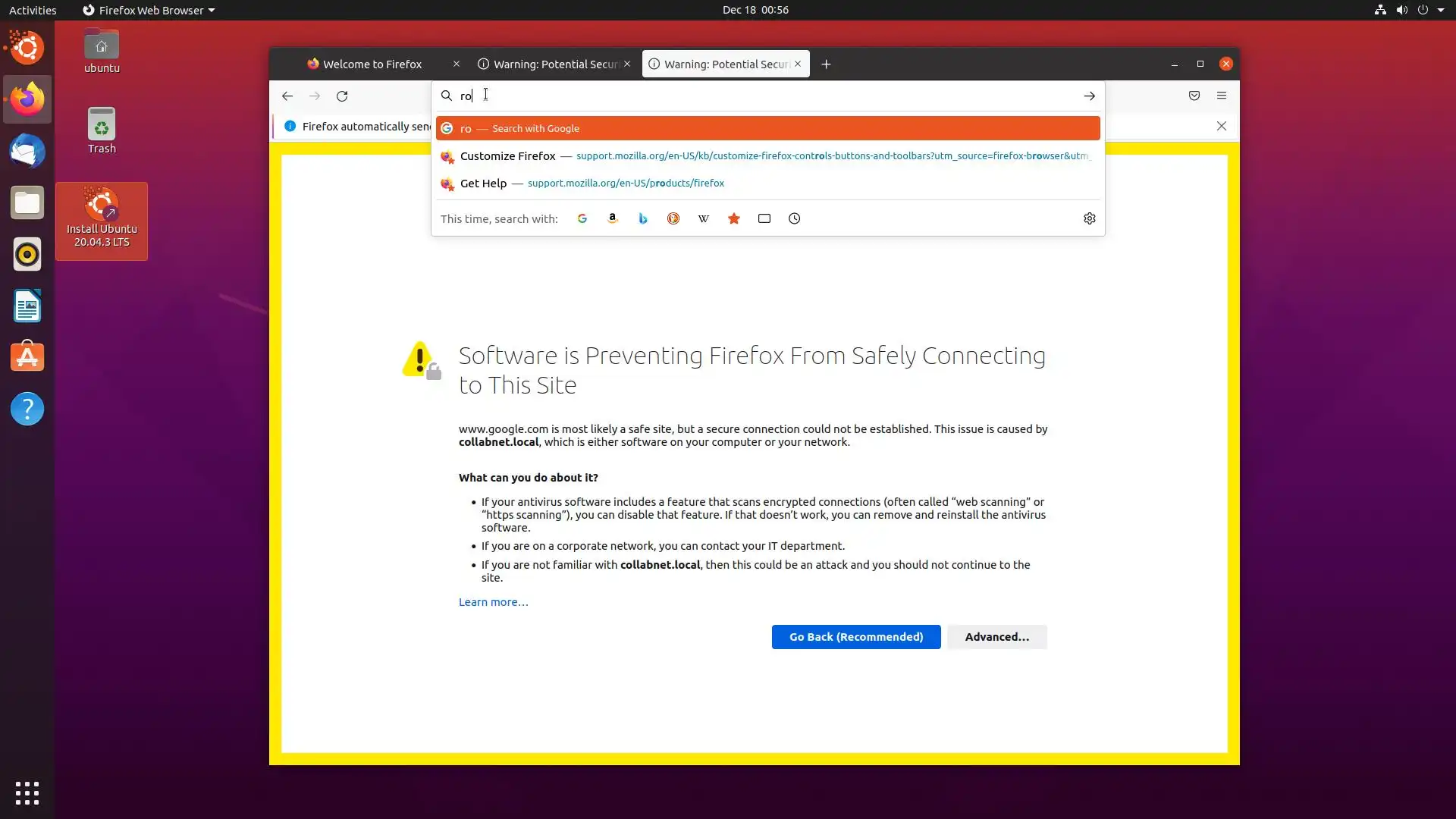Open the Learn more… link
Image resolution: width=1456 pixels, height=819 pixels.
(493, 602)
